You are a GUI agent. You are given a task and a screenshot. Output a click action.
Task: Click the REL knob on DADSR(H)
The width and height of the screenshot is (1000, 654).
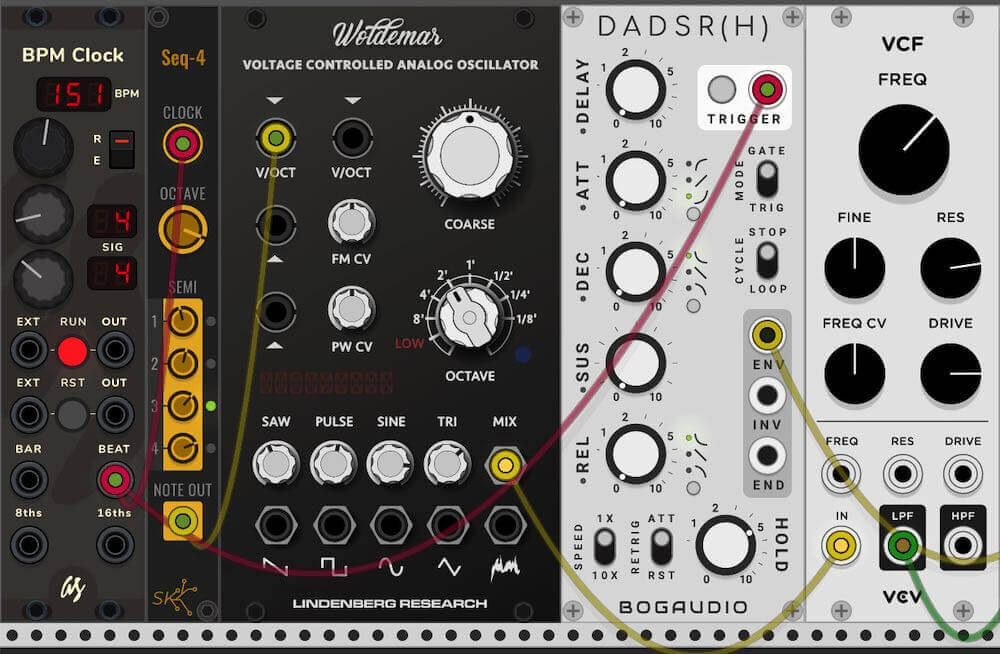click(x=635, y=454)
